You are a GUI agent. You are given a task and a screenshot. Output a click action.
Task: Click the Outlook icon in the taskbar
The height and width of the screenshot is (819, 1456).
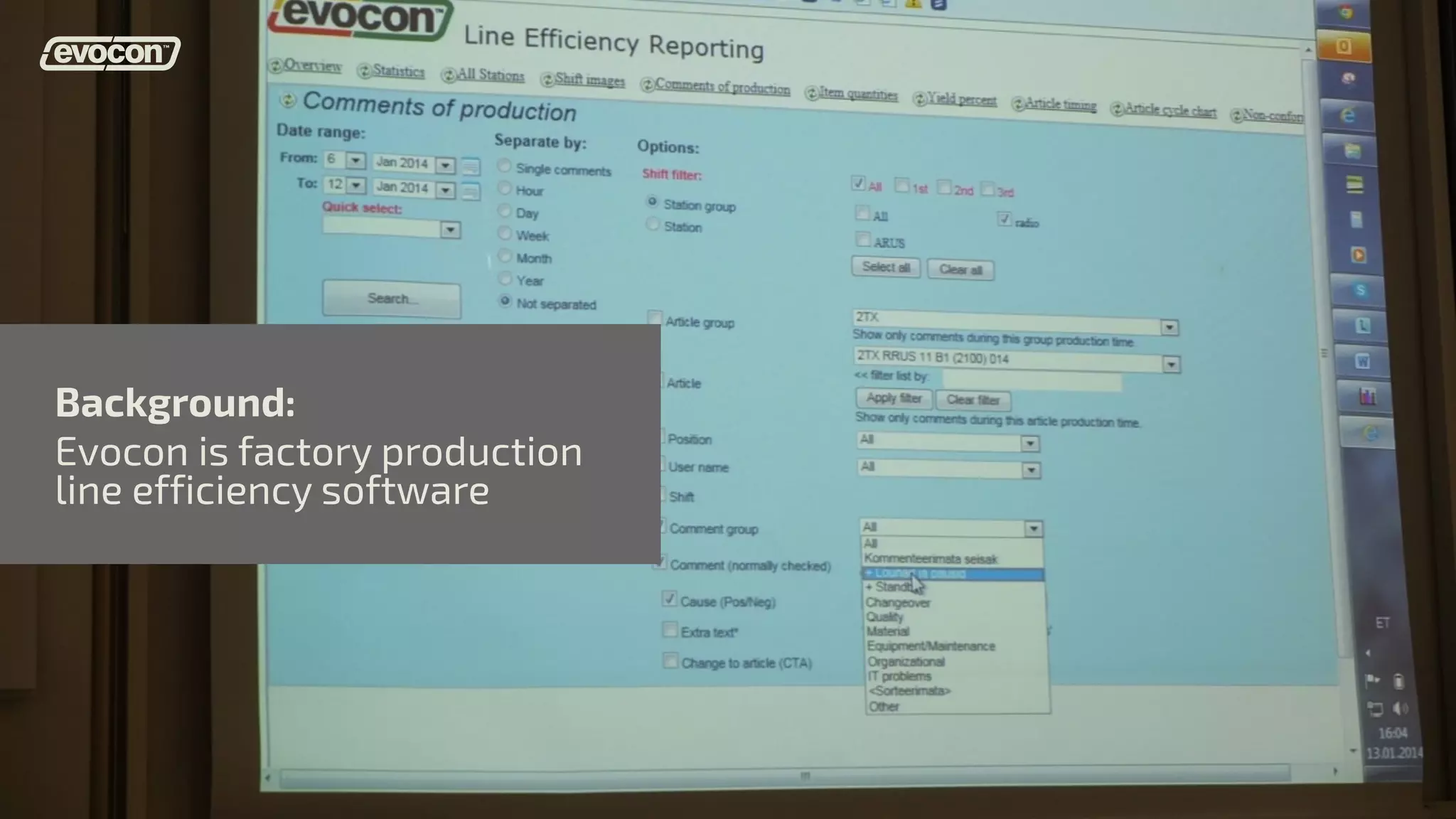[x=1343, y=47]
